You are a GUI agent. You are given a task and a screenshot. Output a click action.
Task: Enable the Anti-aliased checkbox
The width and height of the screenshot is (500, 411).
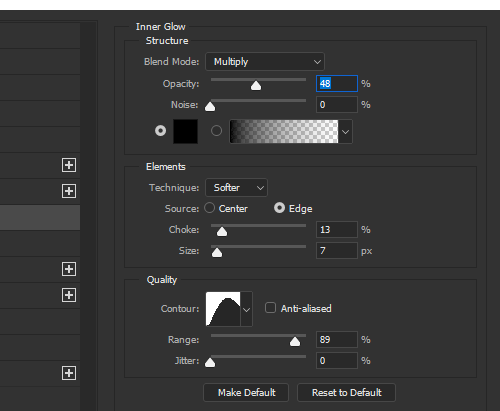pyautogui.click(x=270, y=308)
